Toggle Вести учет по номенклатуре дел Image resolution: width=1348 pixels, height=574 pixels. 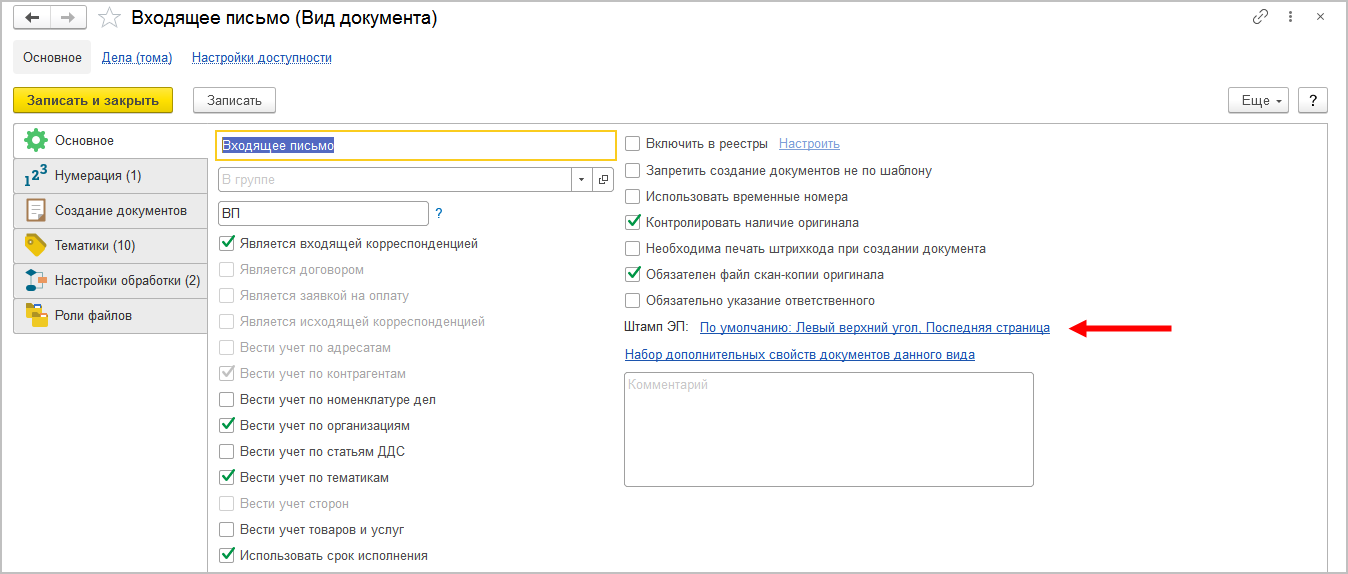pos(226,400)
